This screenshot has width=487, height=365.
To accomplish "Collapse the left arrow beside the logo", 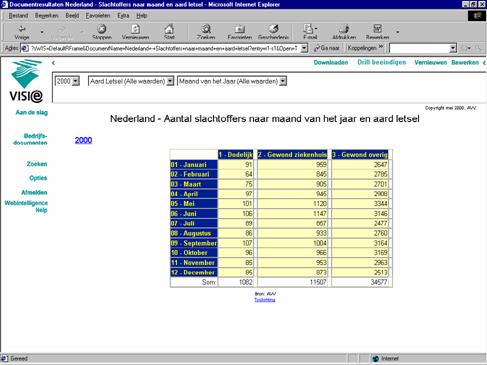I will pos(53,63).
